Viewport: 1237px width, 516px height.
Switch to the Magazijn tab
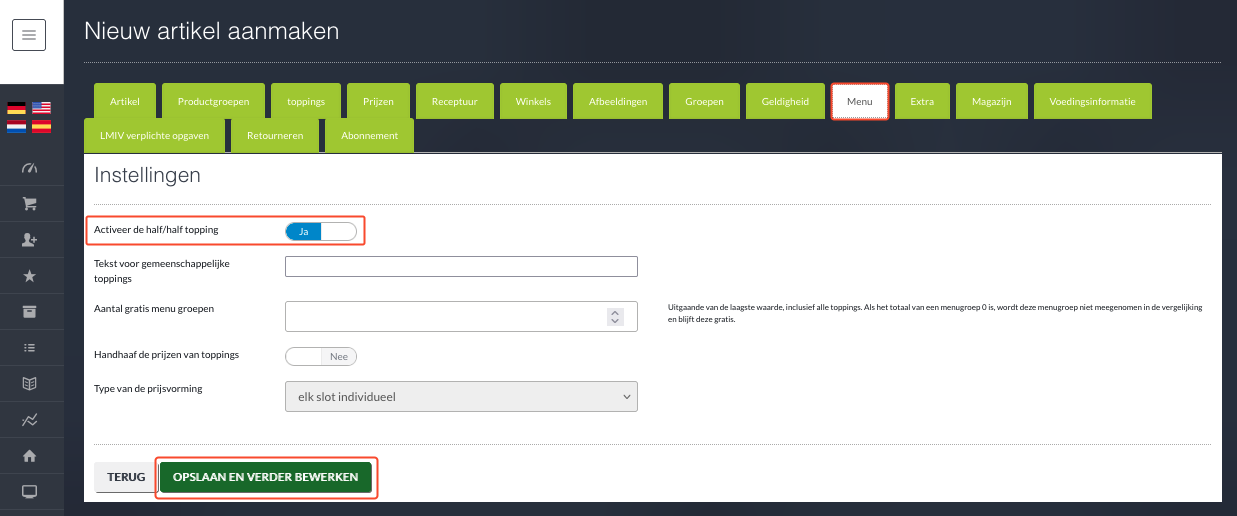991,102
